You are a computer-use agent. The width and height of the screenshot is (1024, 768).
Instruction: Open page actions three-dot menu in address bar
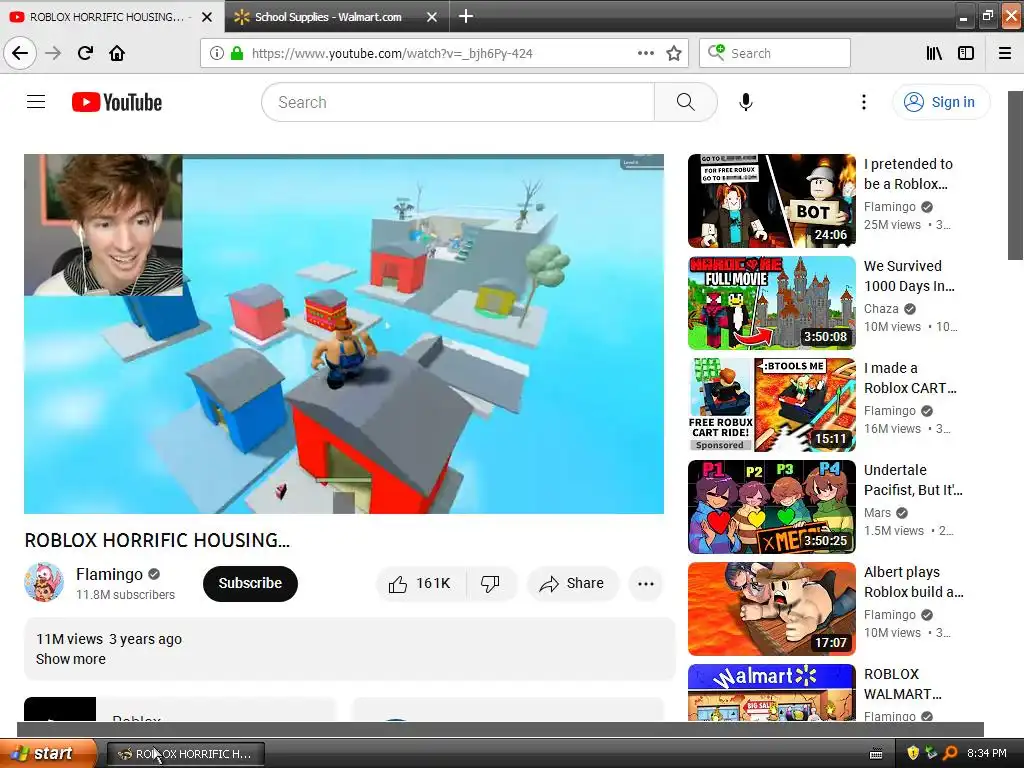tap(645, 53)
